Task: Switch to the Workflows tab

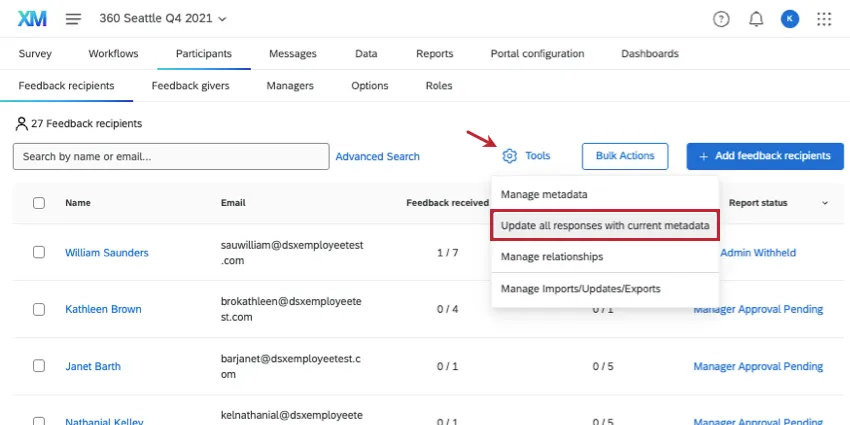Action: (x=113, y=54)
